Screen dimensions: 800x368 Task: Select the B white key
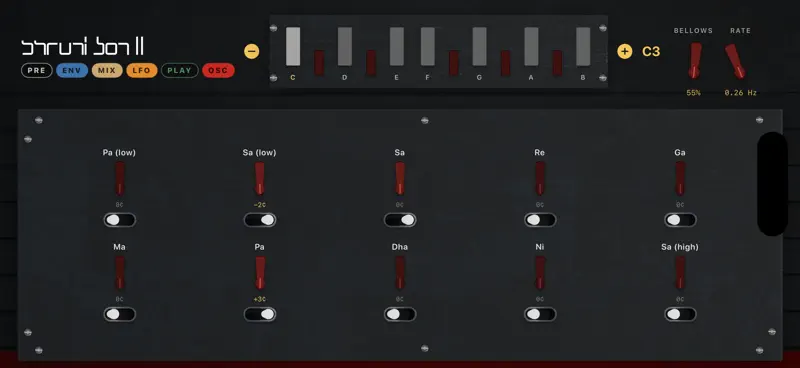(x=583, y=46)
